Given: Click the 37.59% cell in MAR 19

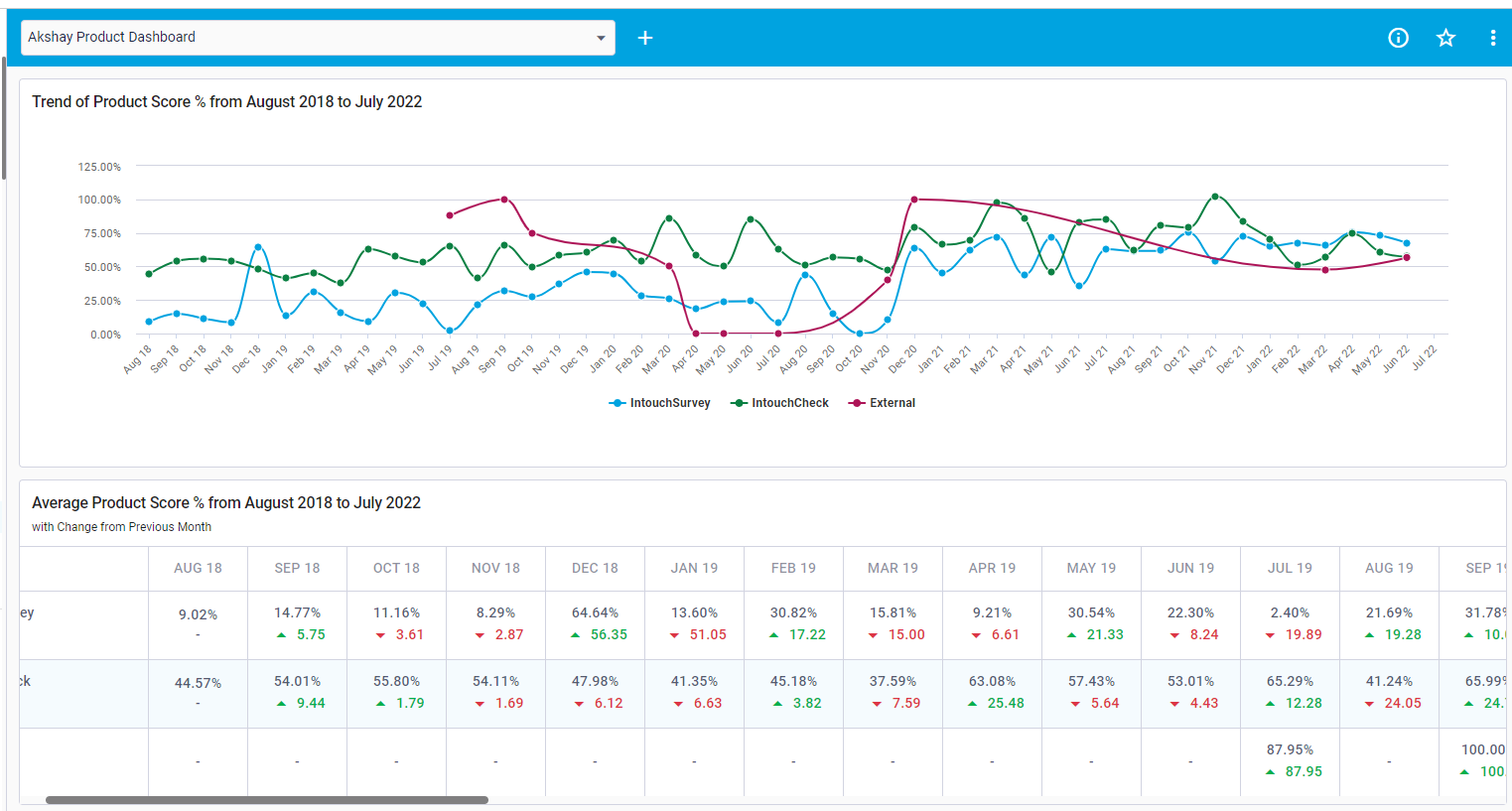Looking at the screenshot, I should coord(893,681).
